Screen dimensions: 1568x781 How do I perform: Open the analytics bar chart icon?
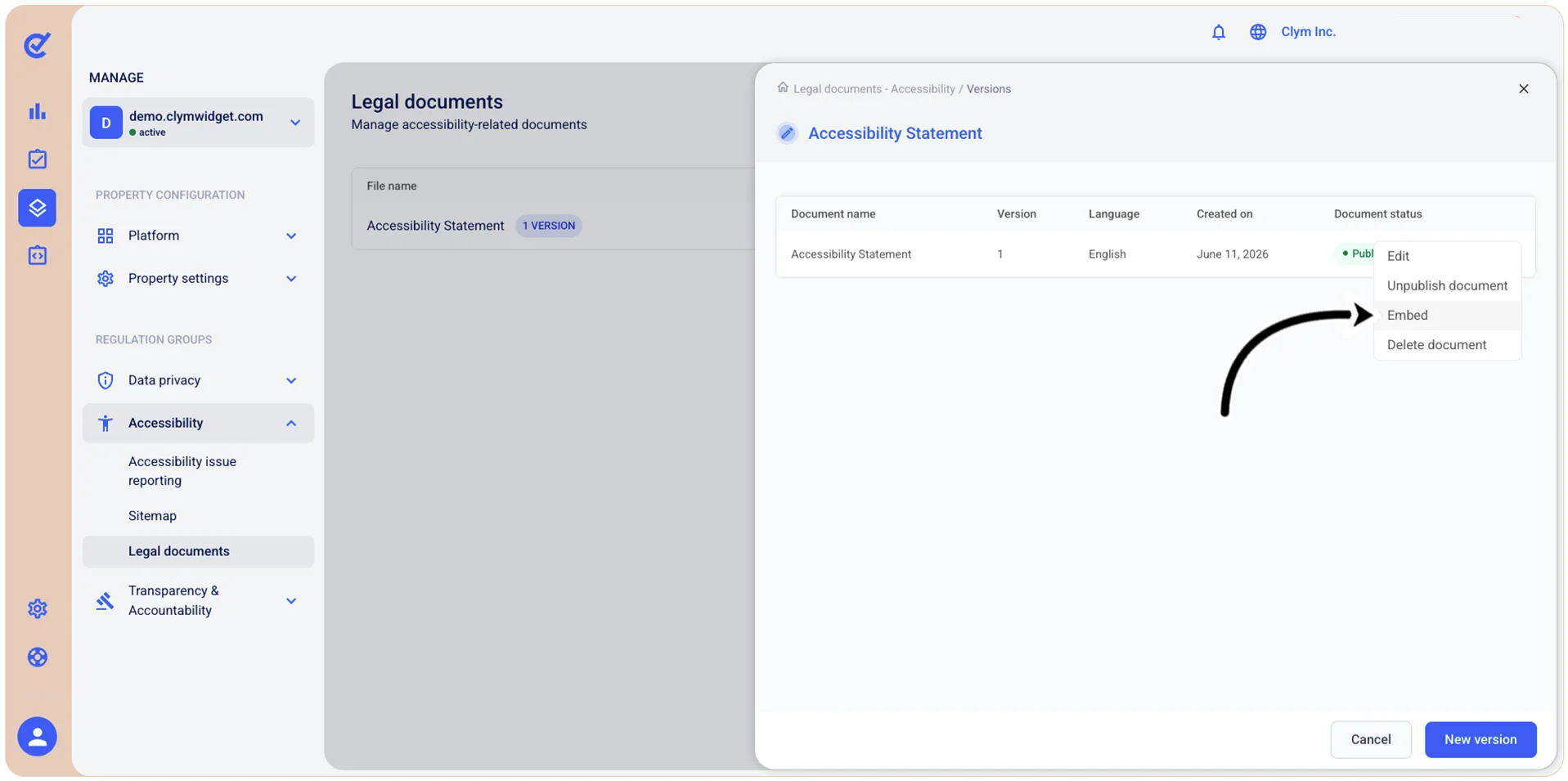(x=37, y=111)
